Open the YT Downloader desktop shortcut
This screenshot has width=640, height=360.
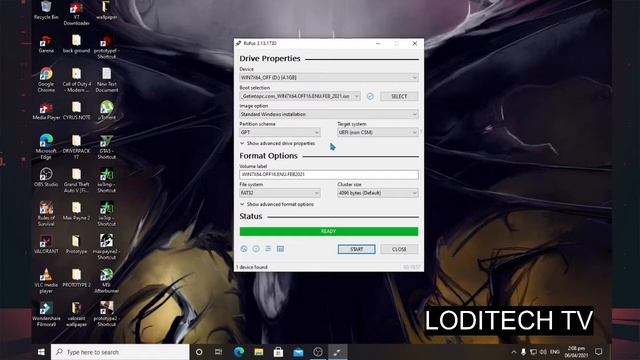pos(76,13)
